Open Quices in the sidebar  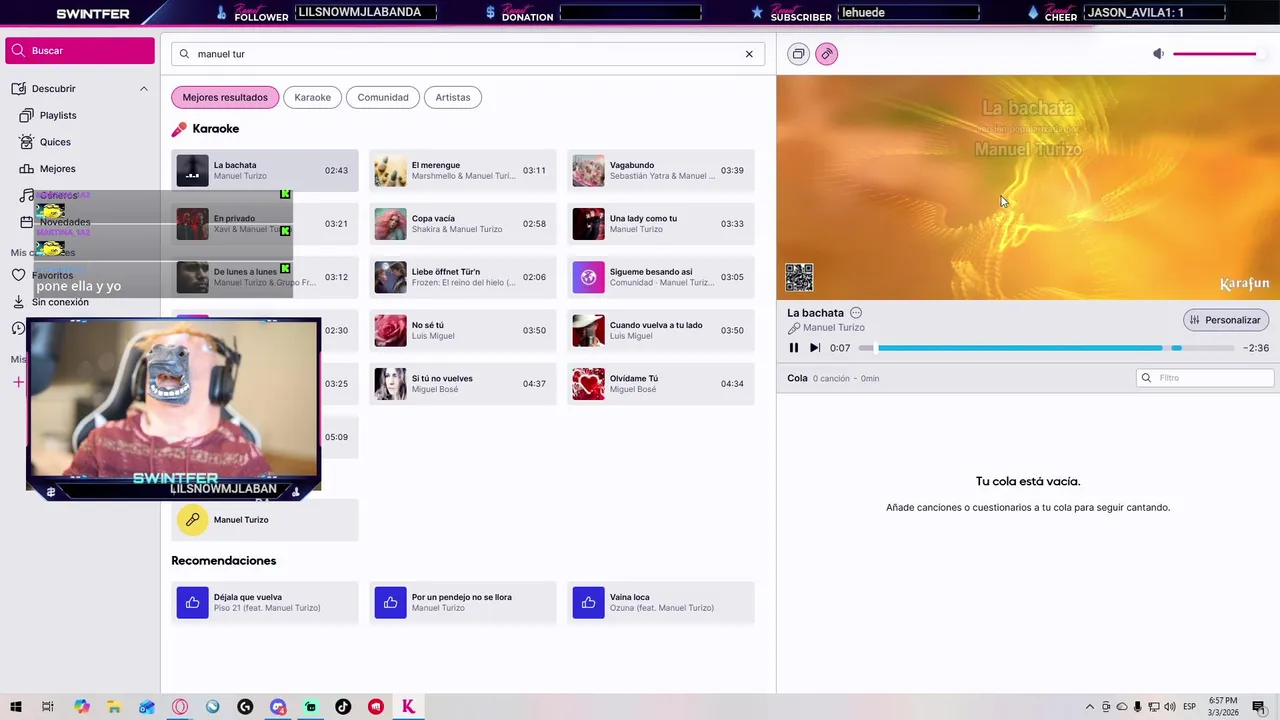click(55, 142)
